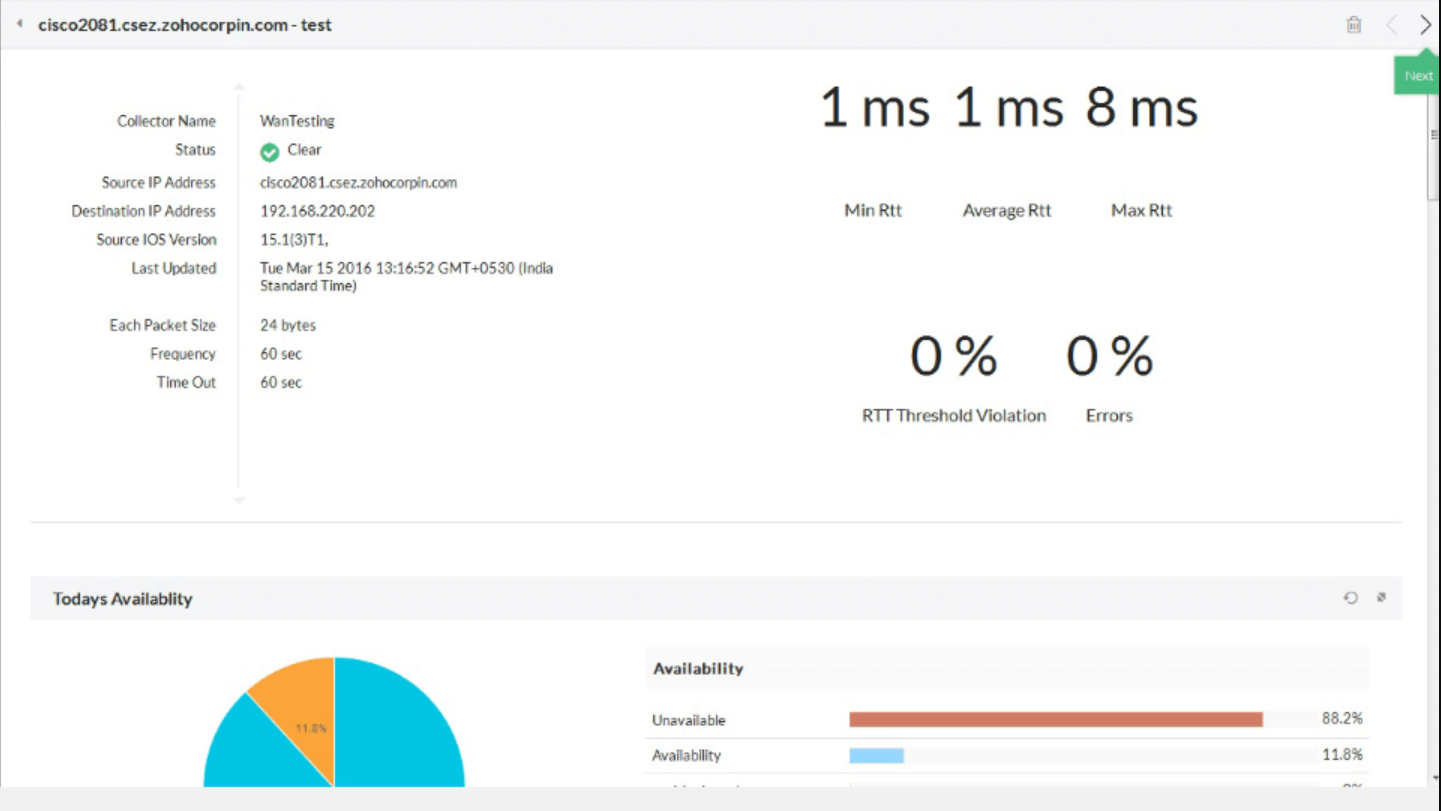Click the up arrow above the details divider
1441x811 pixels.
point(239,88)
